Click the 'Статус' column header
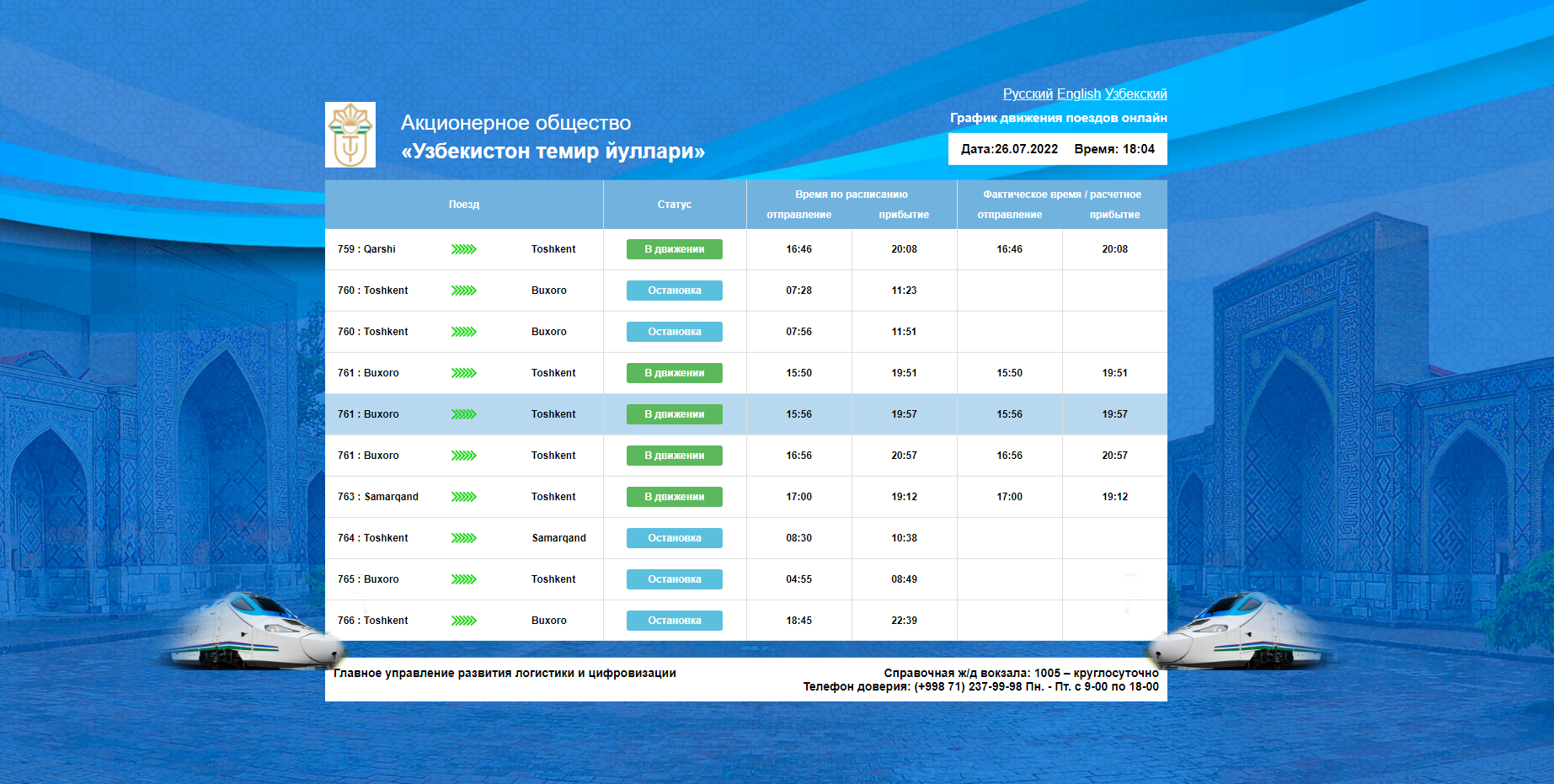Image resolution: width=1554 pixels, height=784 pixels. [674, 205]
